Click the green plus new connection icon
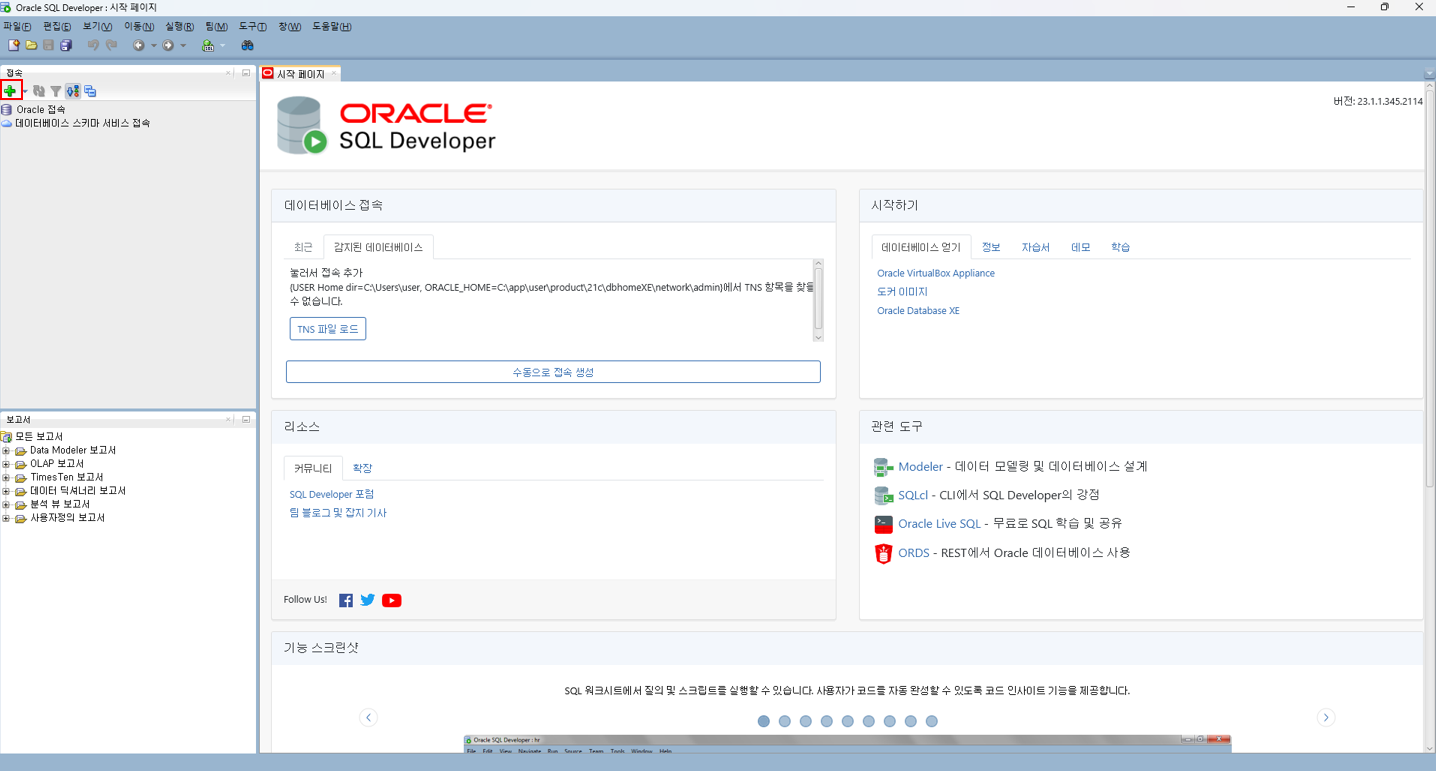1436x771 pixels. pos(10,91)
